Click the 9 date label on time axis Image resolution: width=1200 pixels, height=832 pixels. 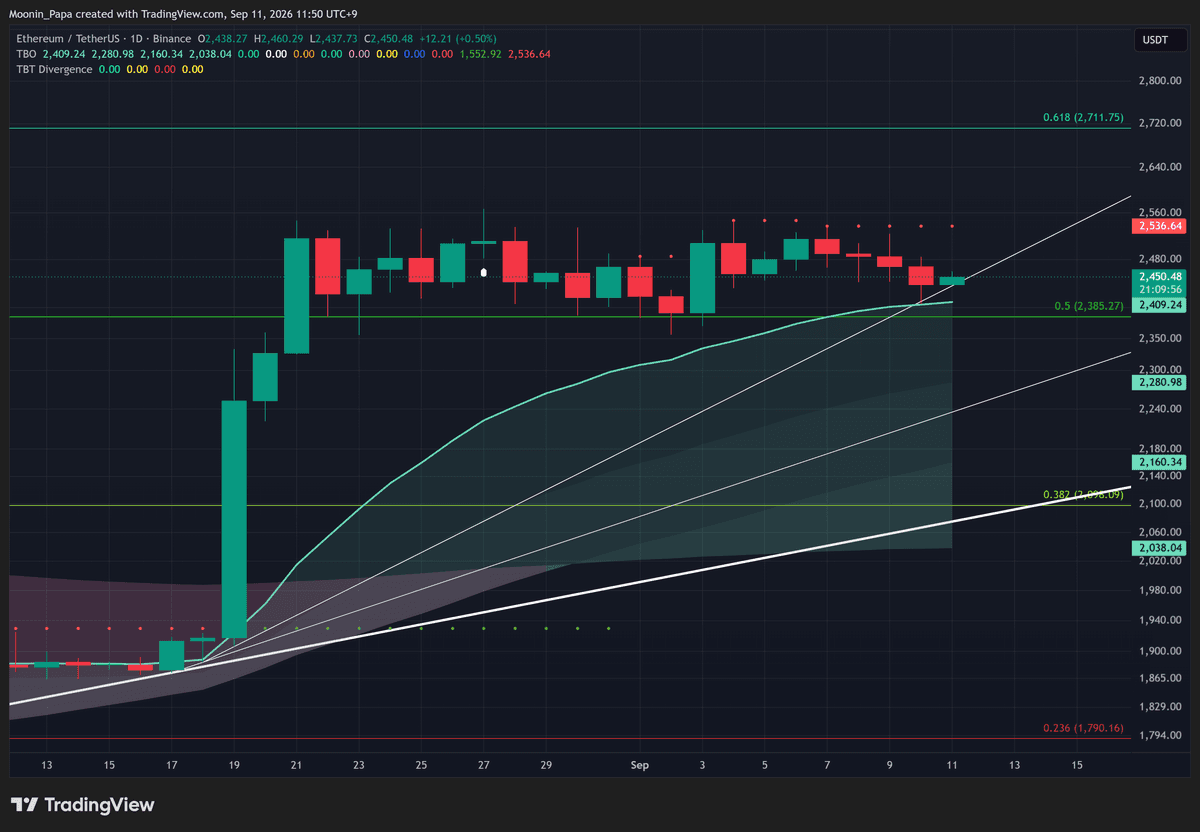tap(889, 765)
